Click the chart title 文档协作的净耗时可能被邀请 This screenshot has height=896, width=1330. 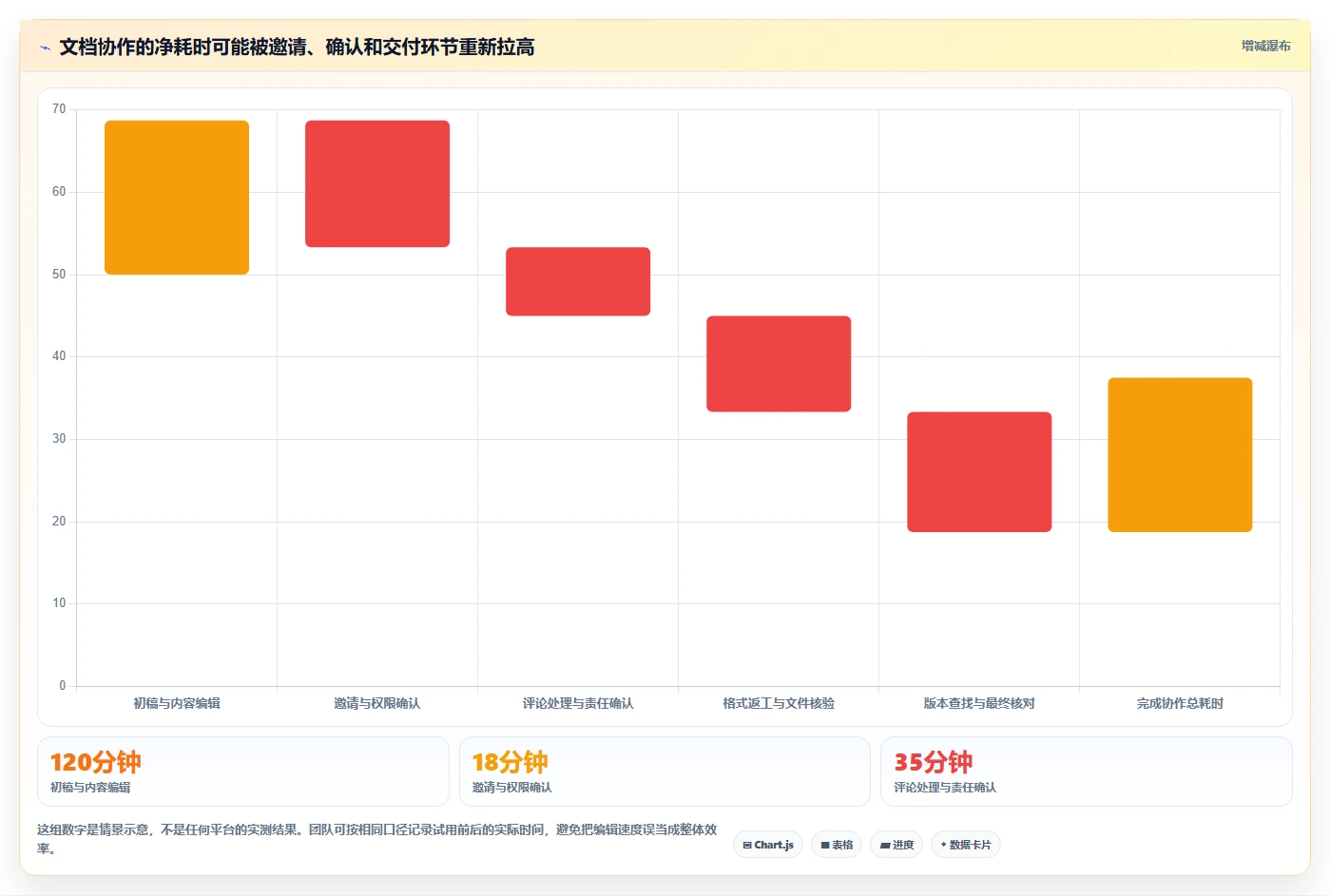(297, 47)
